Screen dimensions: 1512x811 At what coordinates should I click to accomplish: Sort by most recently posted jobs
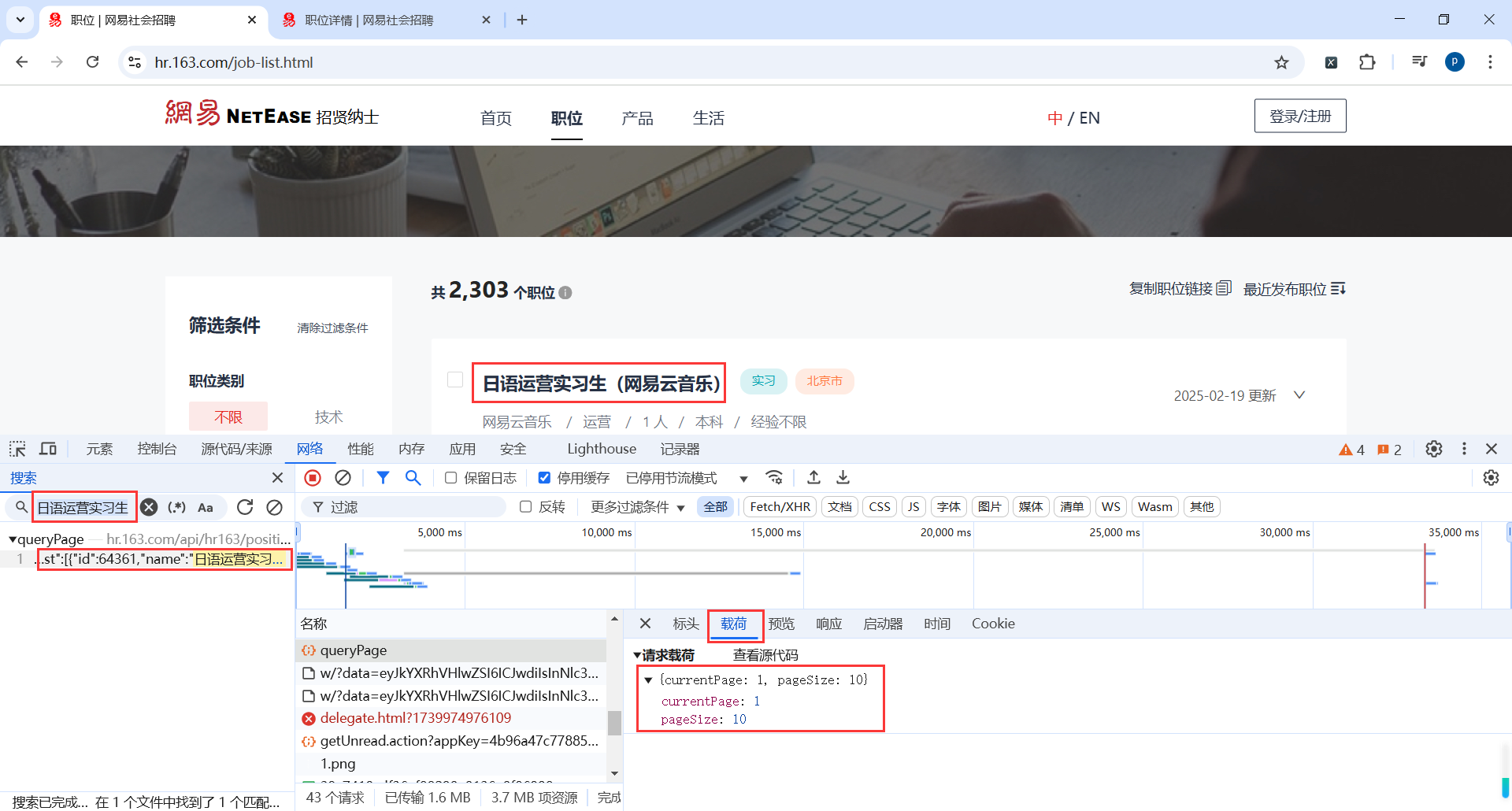click(1295, 289)
